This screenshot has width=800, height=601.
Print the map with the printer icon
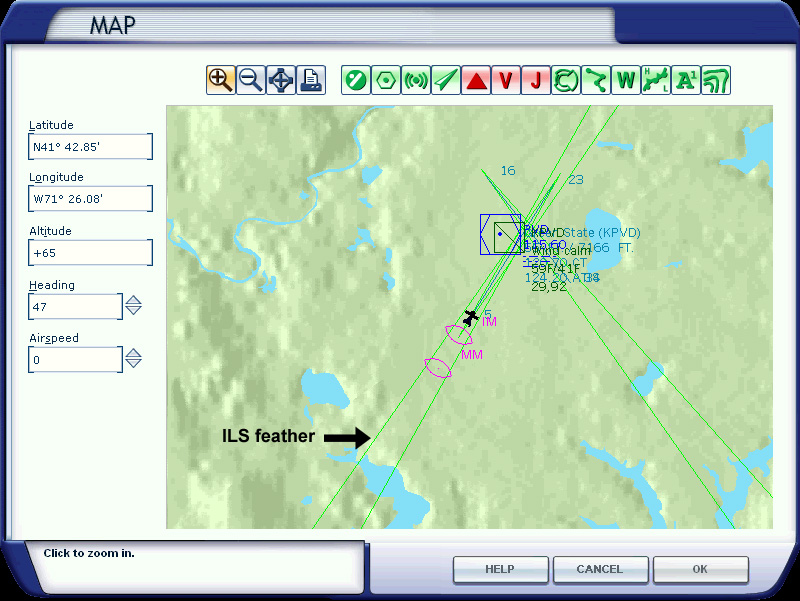coord(311,80)
